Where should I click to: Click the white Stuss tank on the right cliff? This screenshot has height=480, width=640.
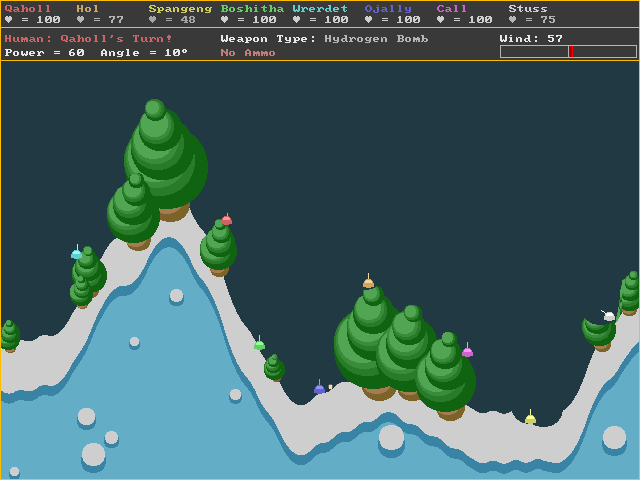pos(608,315)
